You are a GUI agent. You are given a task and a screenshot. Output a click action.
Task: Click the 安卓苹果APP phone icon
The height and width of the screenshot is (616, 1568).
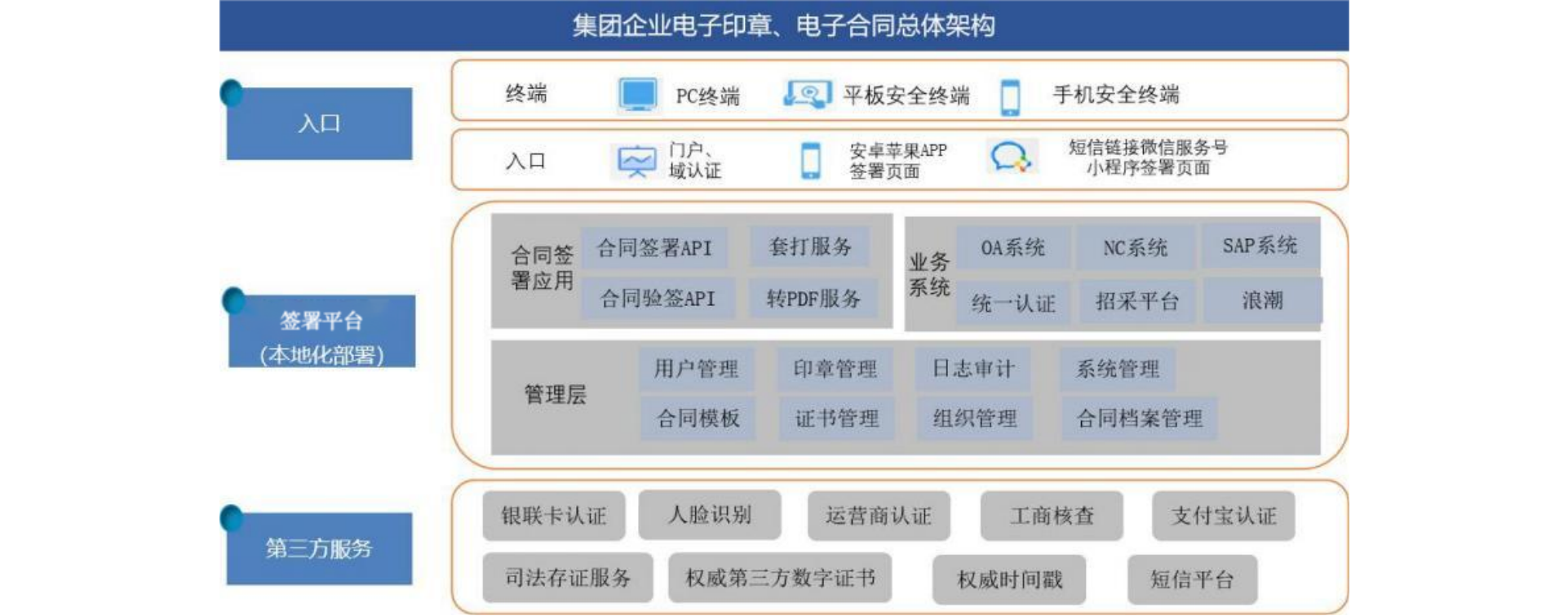[810, 160]
